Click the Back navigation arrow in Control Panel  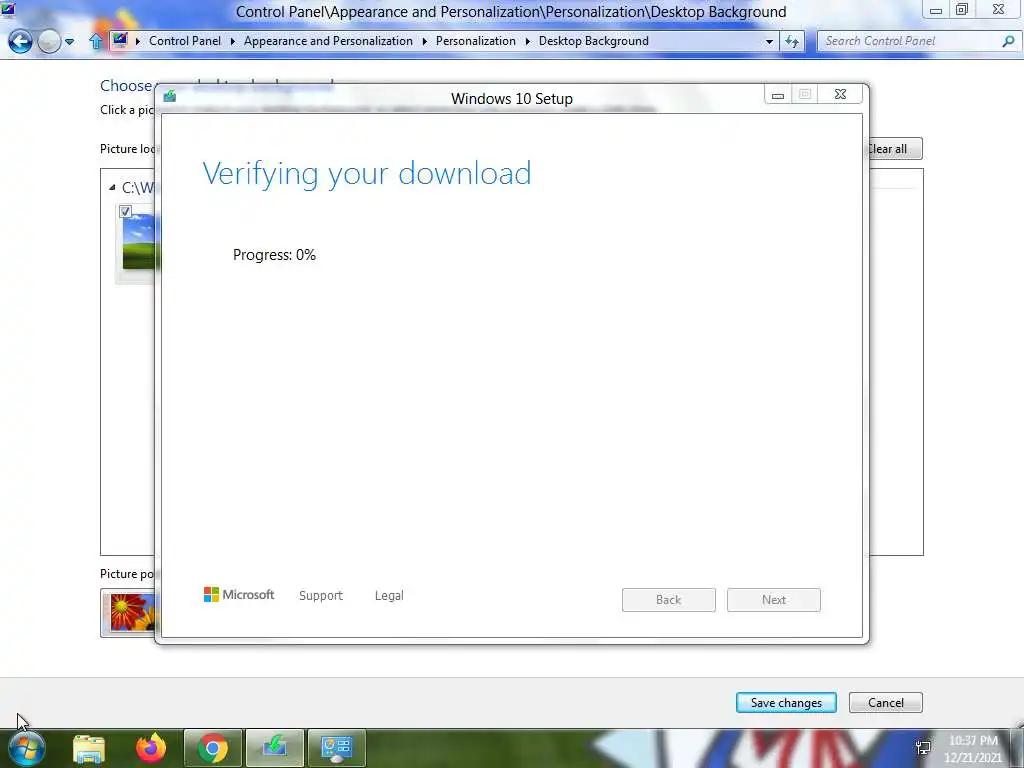20,42
